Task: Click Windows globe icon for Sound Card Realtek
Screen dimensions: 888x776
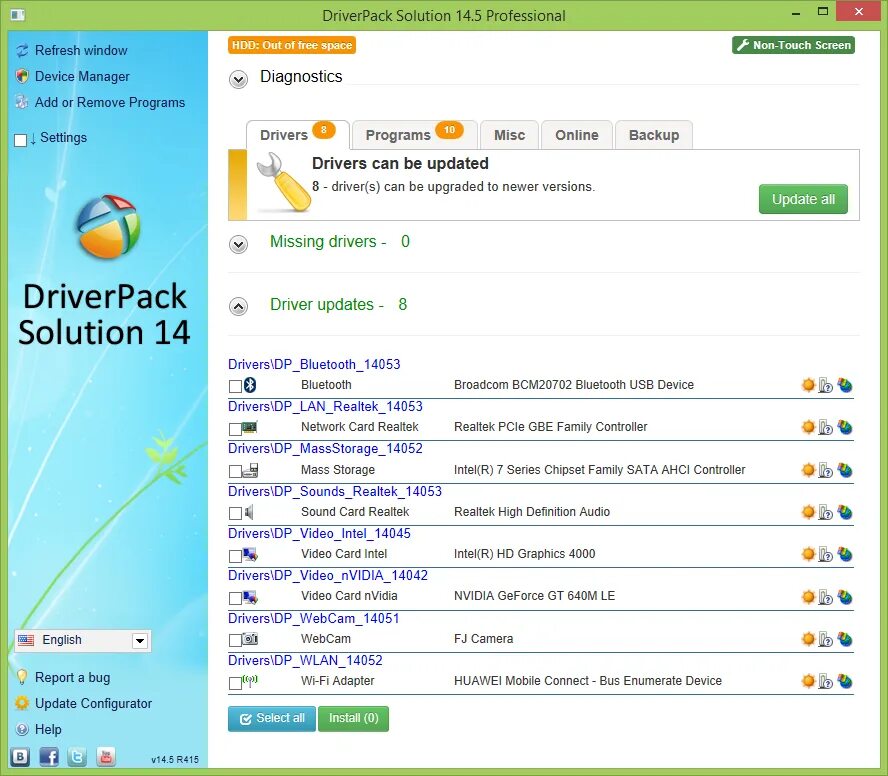Action: (x=845, y=512)
